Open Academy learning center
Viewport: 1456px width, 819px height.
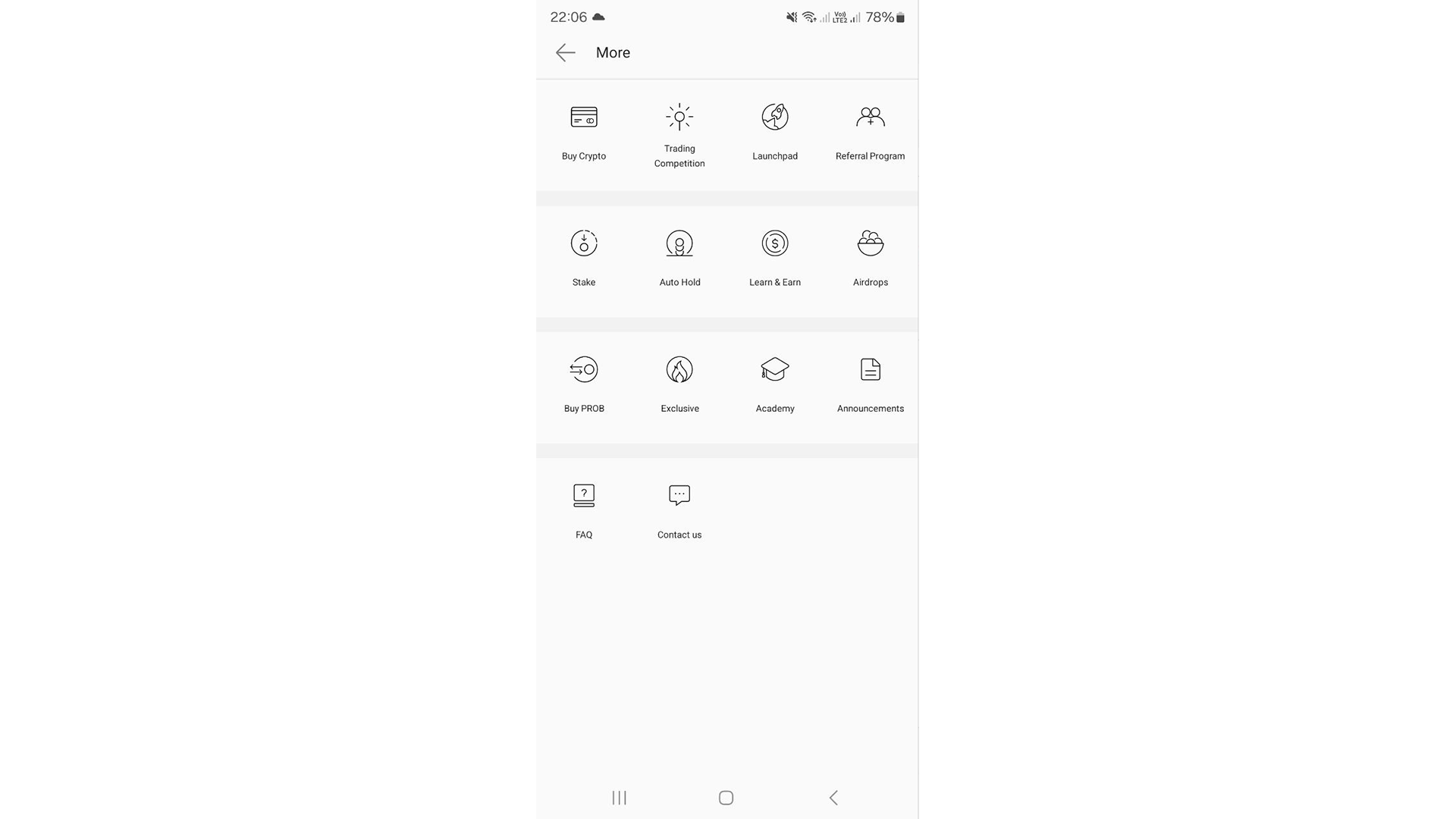775,383
